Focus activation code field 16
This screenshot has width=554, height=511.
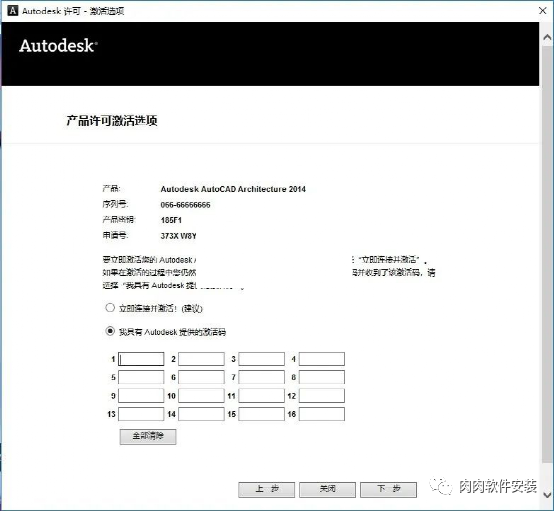[x=322, y=414]
